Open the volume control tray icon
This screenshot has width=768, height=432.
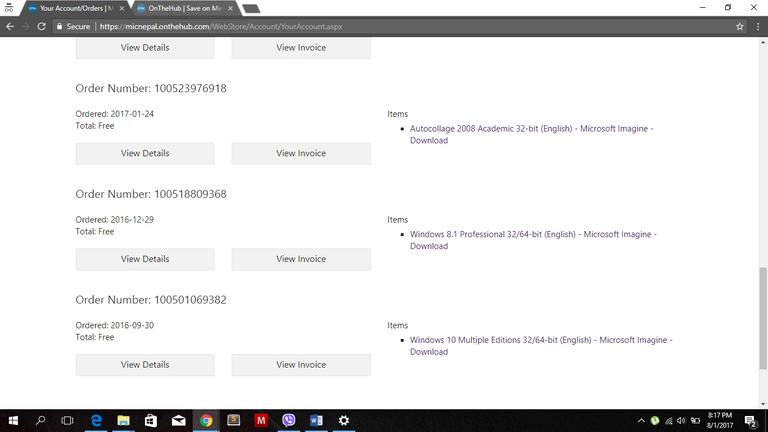[681, 421]
